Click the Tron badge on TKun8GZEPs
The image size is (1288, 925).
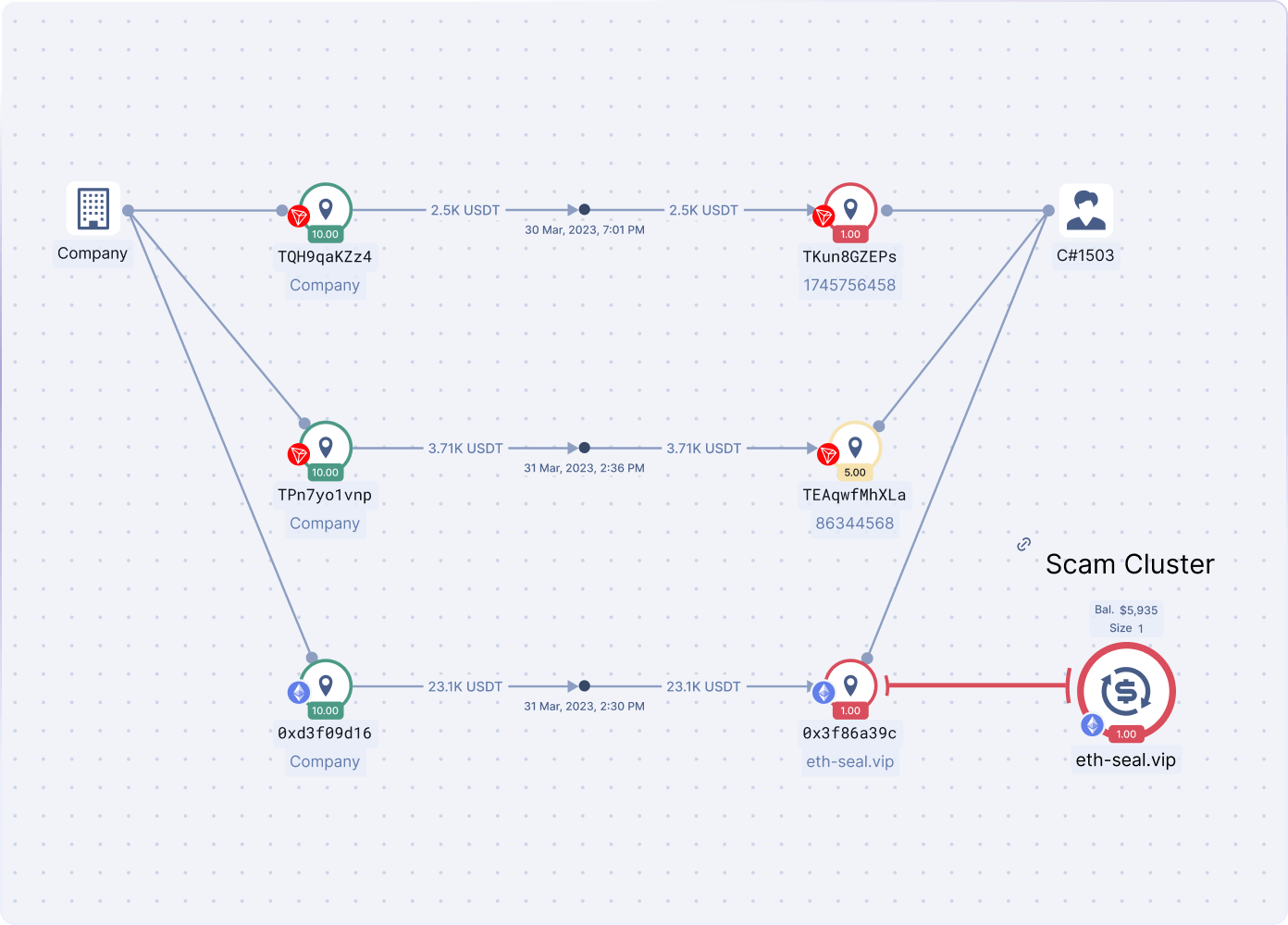[824, 216]
